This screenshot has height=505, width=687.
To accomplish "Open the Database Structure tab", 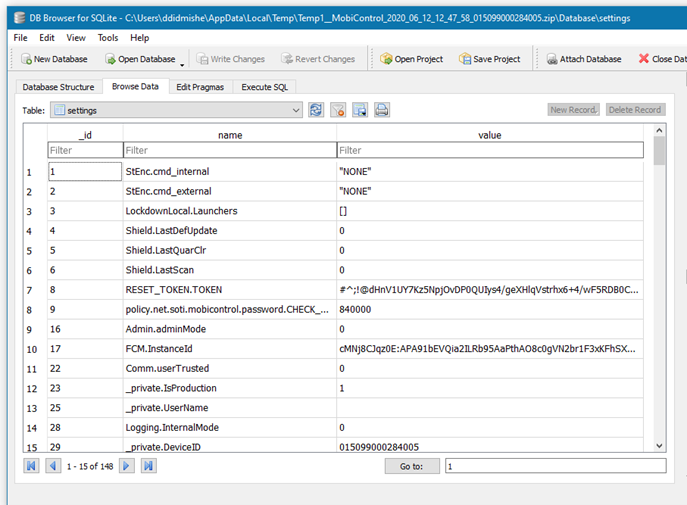I will (58, 87).
